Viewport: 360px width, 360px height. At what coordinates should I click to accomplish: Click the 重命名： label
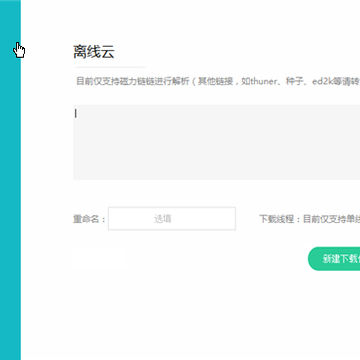click(x=89, y=219)
